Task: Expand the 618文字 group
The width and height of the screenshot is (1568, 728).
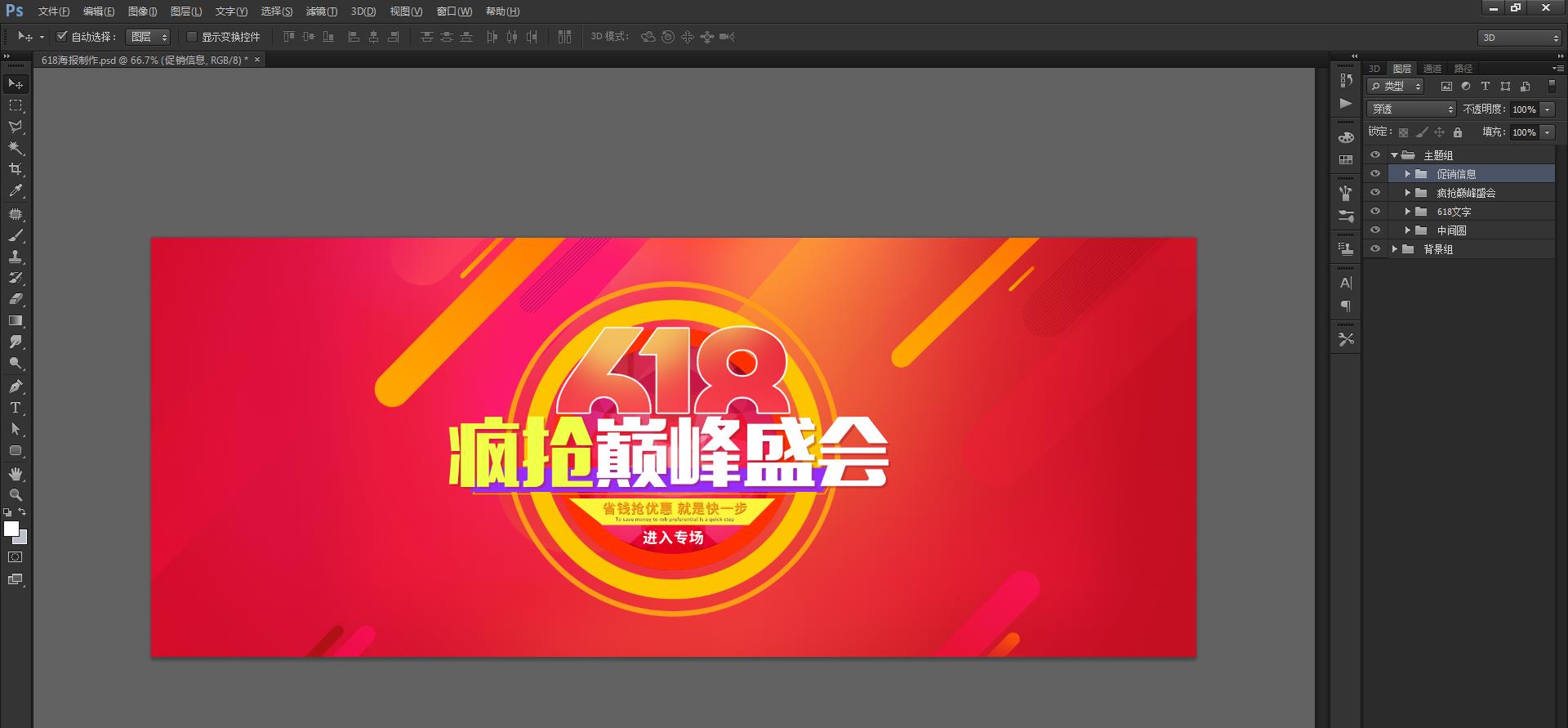Action: click(x=1407, y=212)
